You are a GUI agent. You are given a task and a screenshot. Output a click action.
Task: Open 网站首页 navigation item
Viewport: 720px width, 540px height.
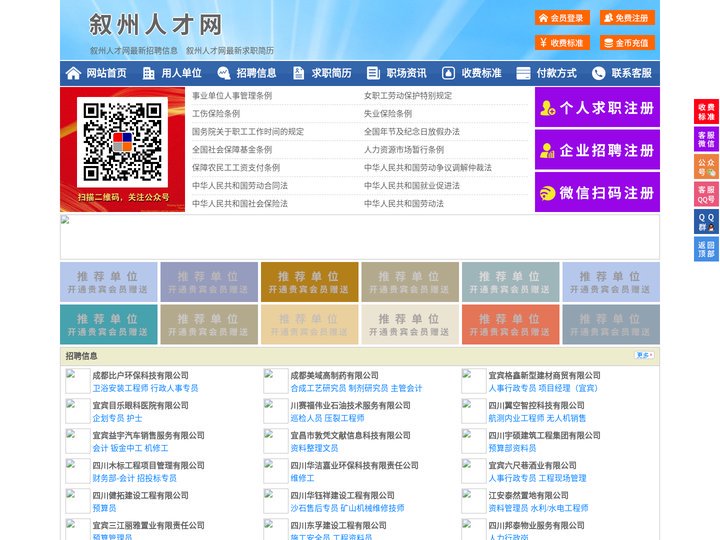coord(97,73)
